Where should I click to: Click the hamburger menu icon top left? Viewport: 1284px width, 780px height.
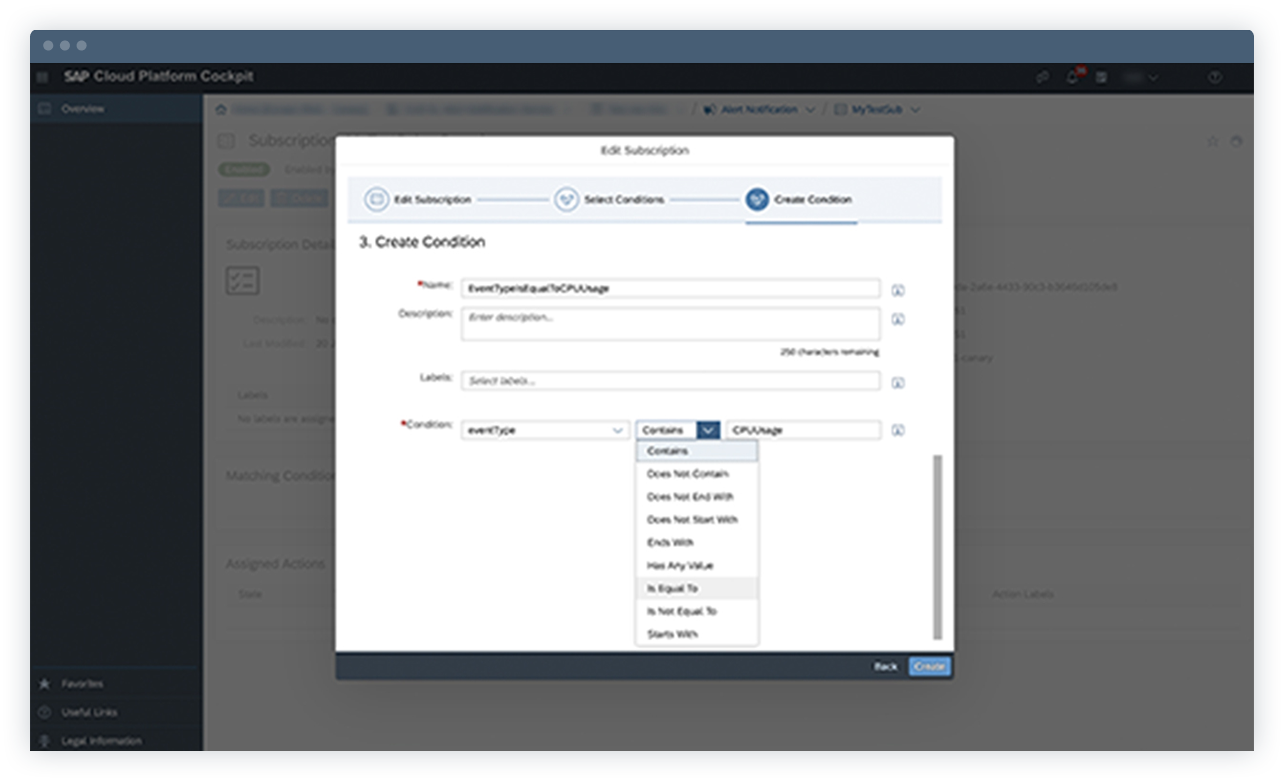(41, 77)
